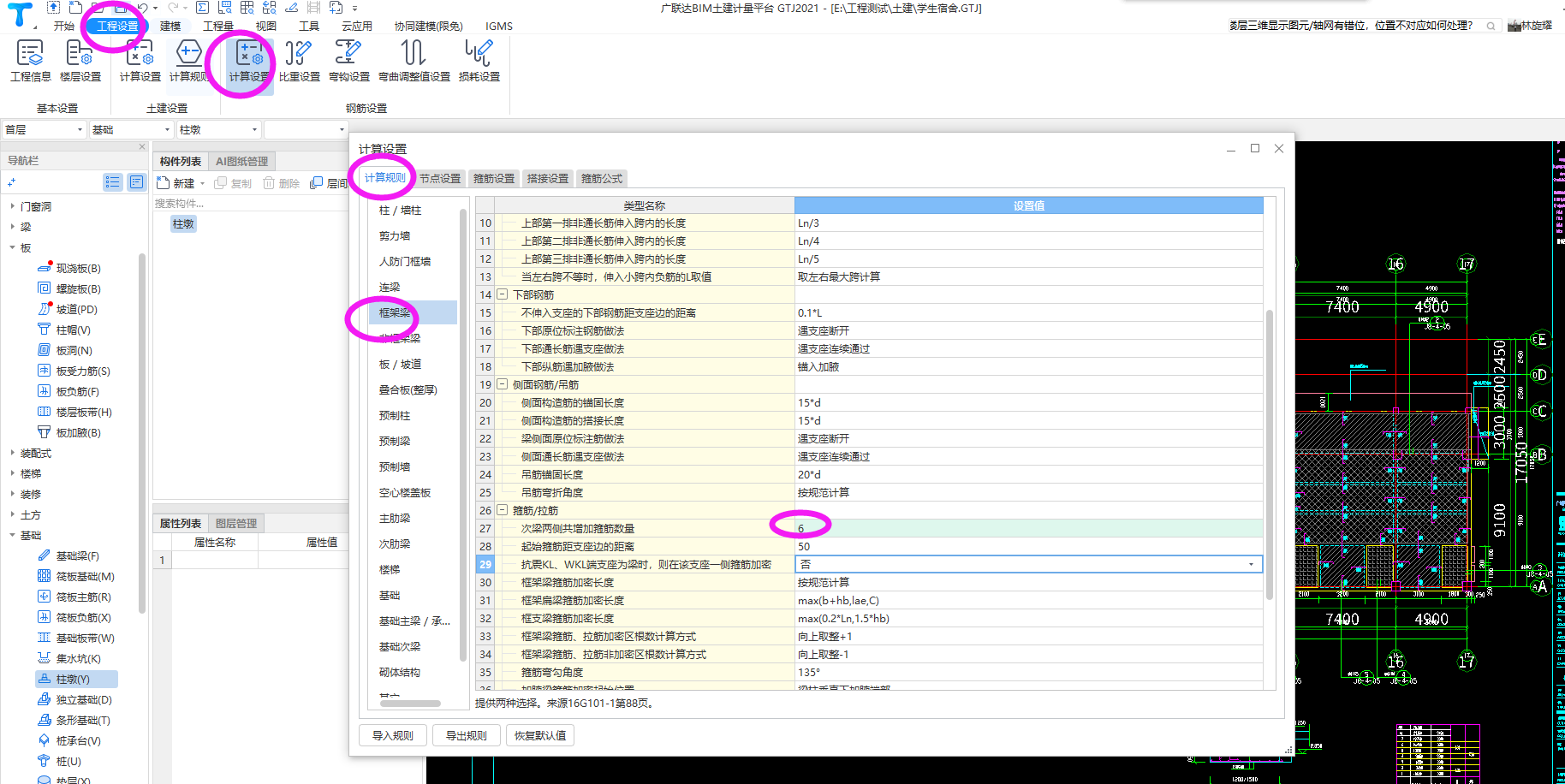Screen dimensions: 1565x784
Task: Switch to 箍筋设置 tab in dialog
Action: [494, 178]
